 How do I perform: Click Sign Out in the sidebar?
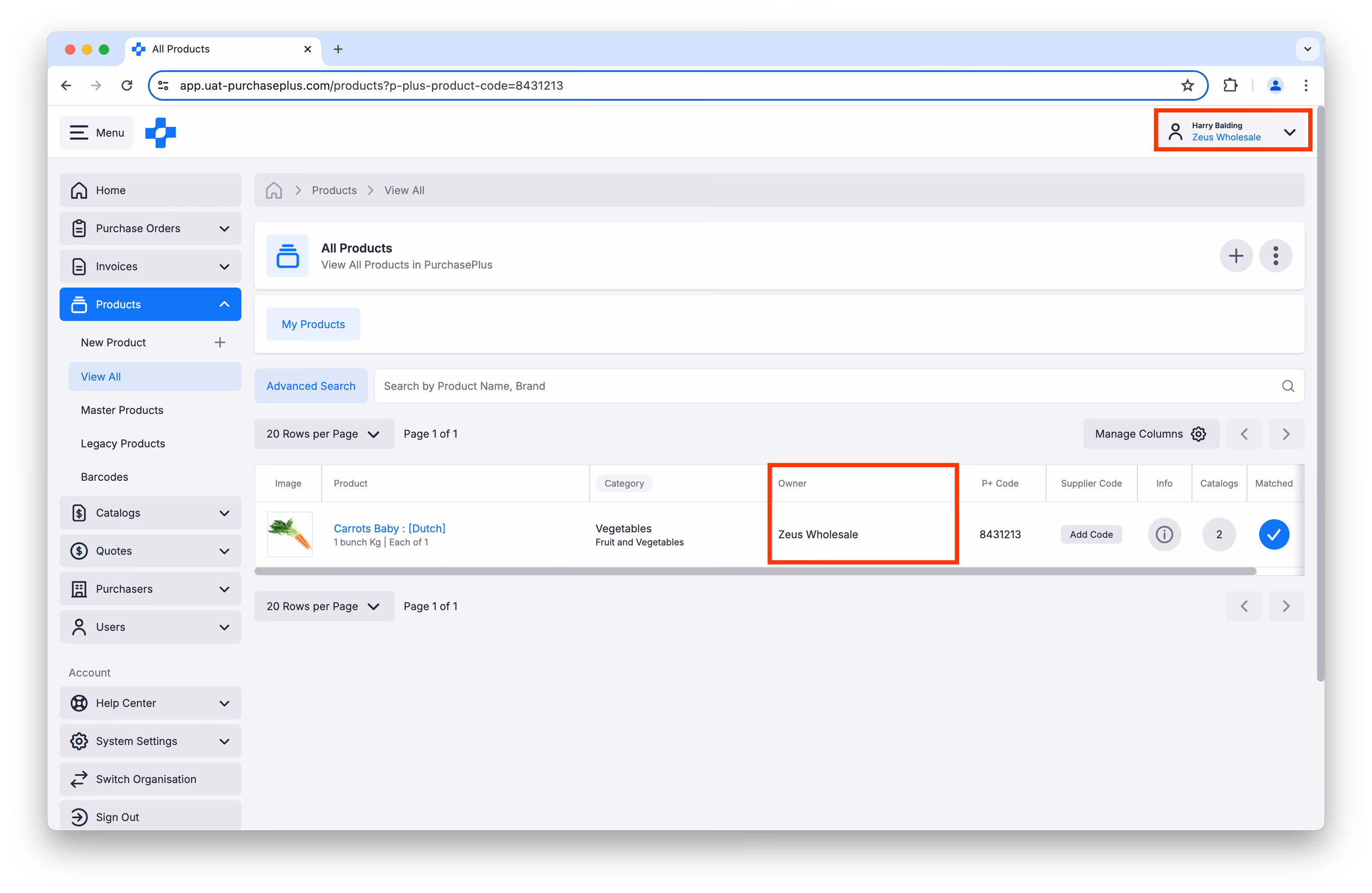tap(150, 816)
